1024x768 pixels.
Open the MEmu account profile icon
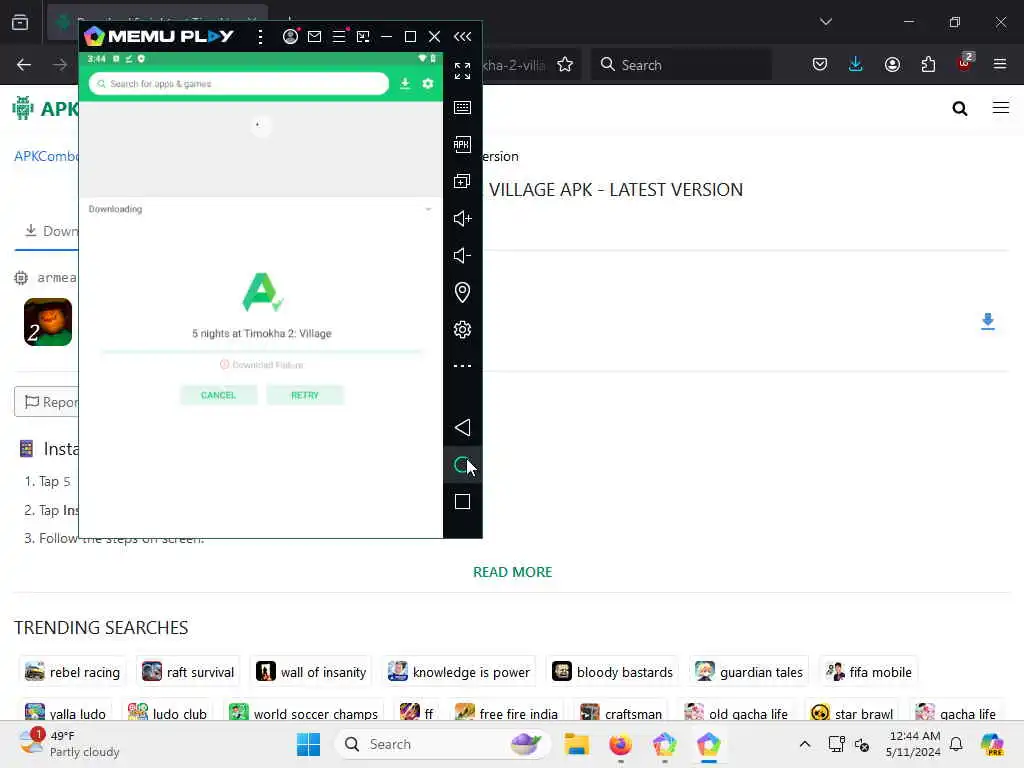(291, 37)
